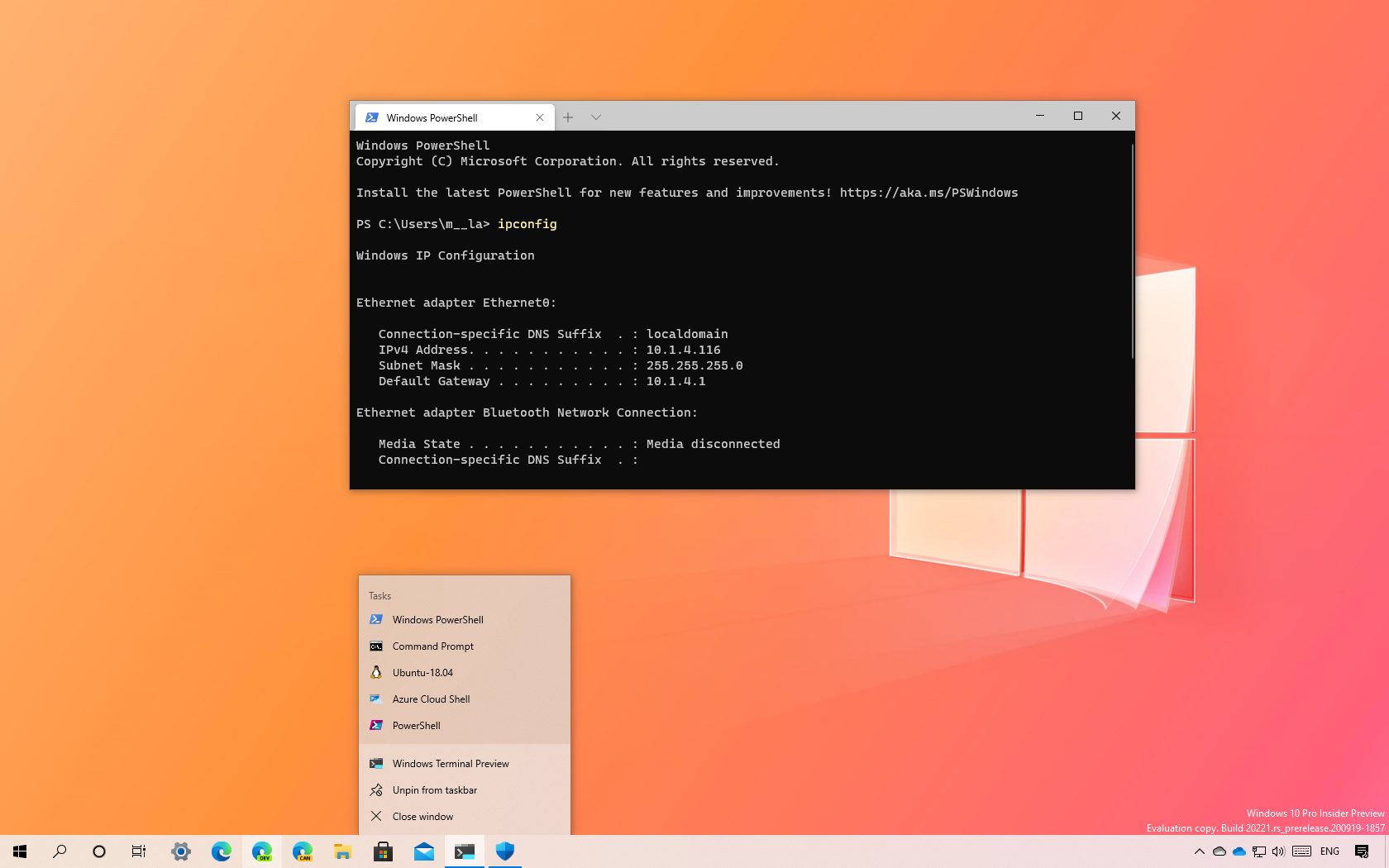This screenshot has height=868, width=1389.
Task: Open the volume control icon
Action: [x=1278, y=851]
